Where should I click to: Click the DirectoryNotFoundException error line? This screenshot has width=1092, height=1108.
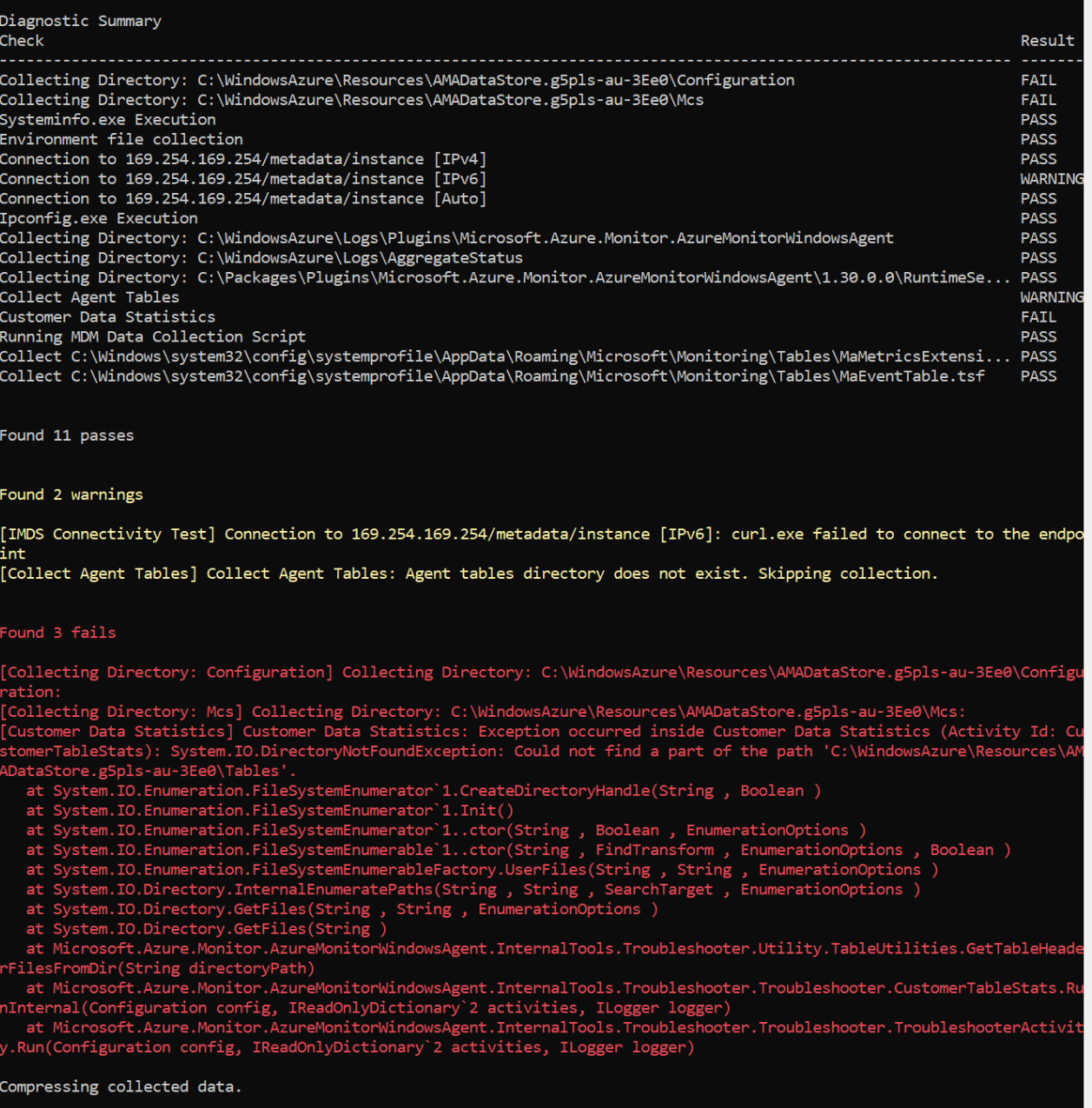(542, 751)
